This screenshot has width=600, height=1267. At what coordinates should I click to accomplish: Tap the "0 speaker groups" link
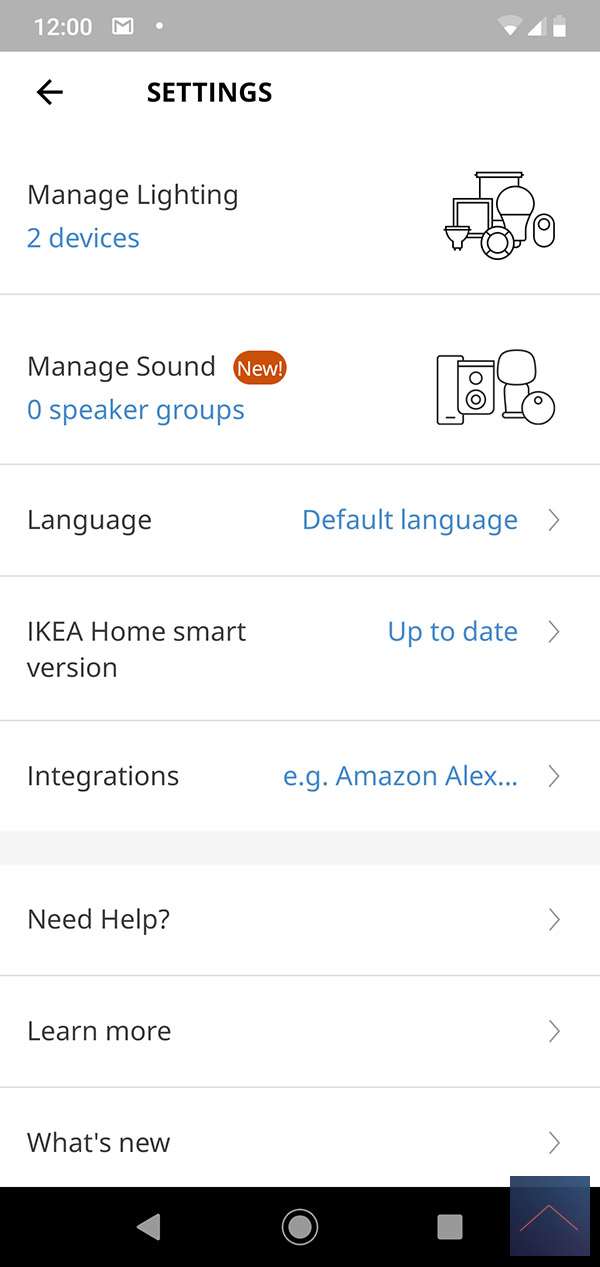(136, 410)
